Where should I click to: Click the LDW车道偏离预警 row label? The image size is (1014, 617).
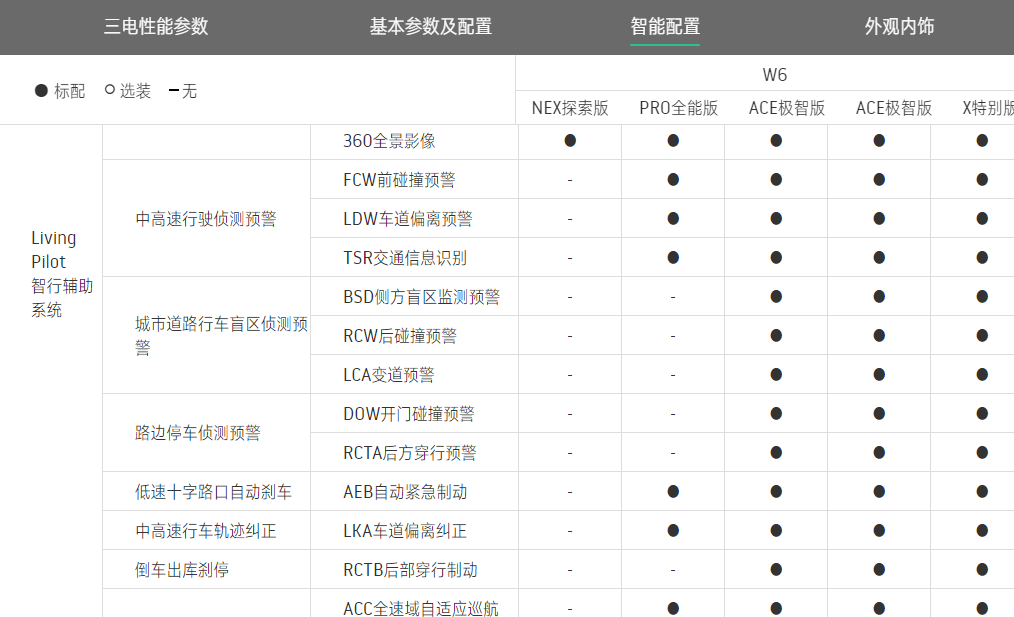click(x=407, y=219)
